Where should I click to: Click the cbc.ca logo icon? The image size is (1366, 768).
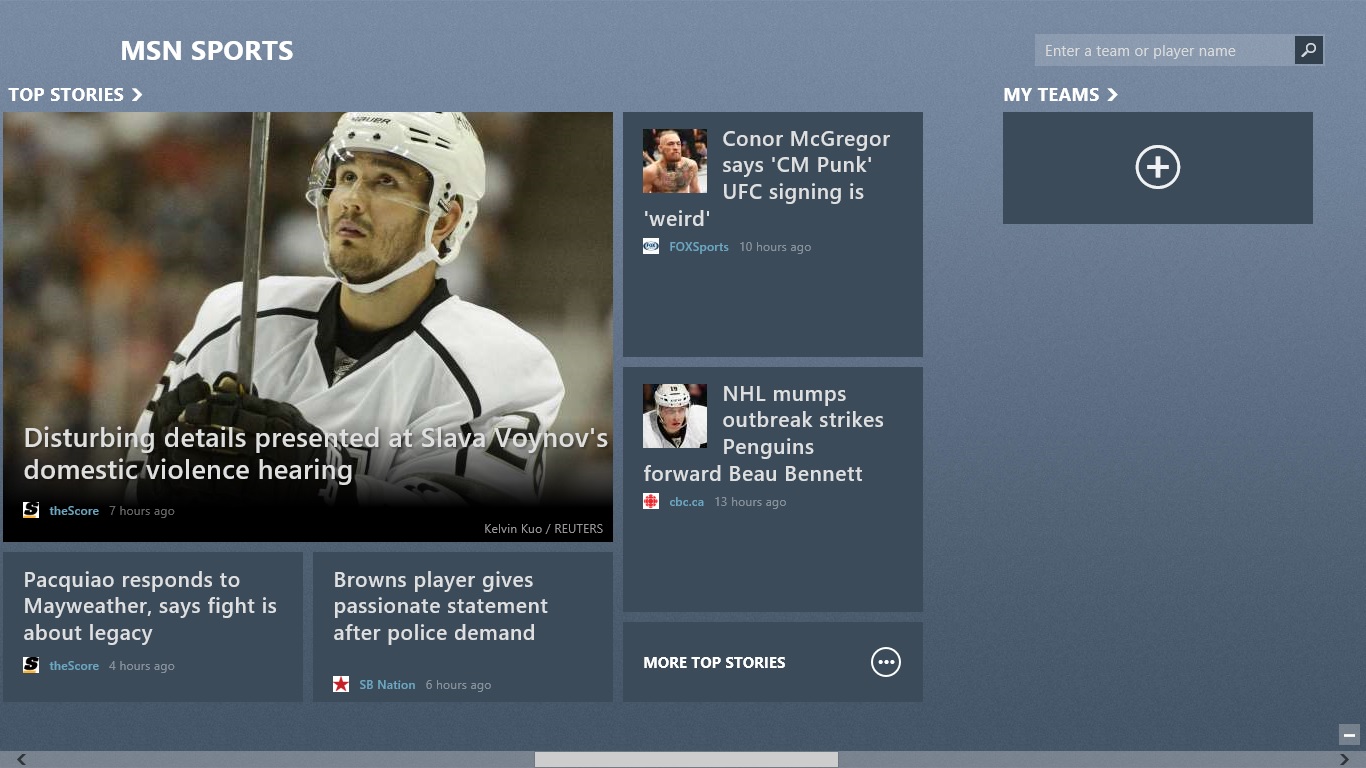point(651,501)
